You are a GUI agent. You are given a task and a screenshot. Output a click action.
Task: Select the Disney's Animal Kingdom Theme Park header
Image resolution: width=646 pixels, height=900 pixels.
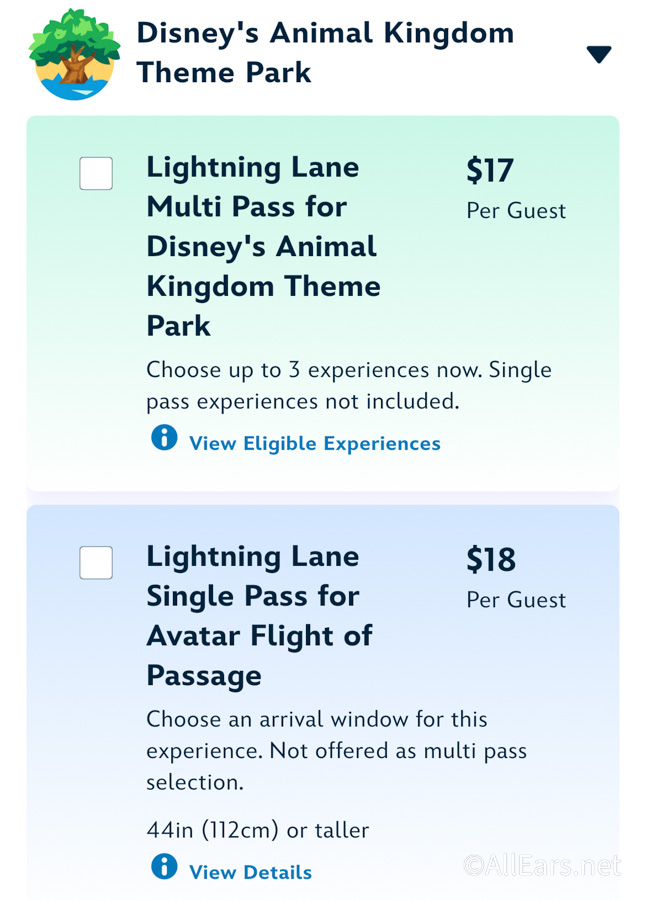[325, 53]
